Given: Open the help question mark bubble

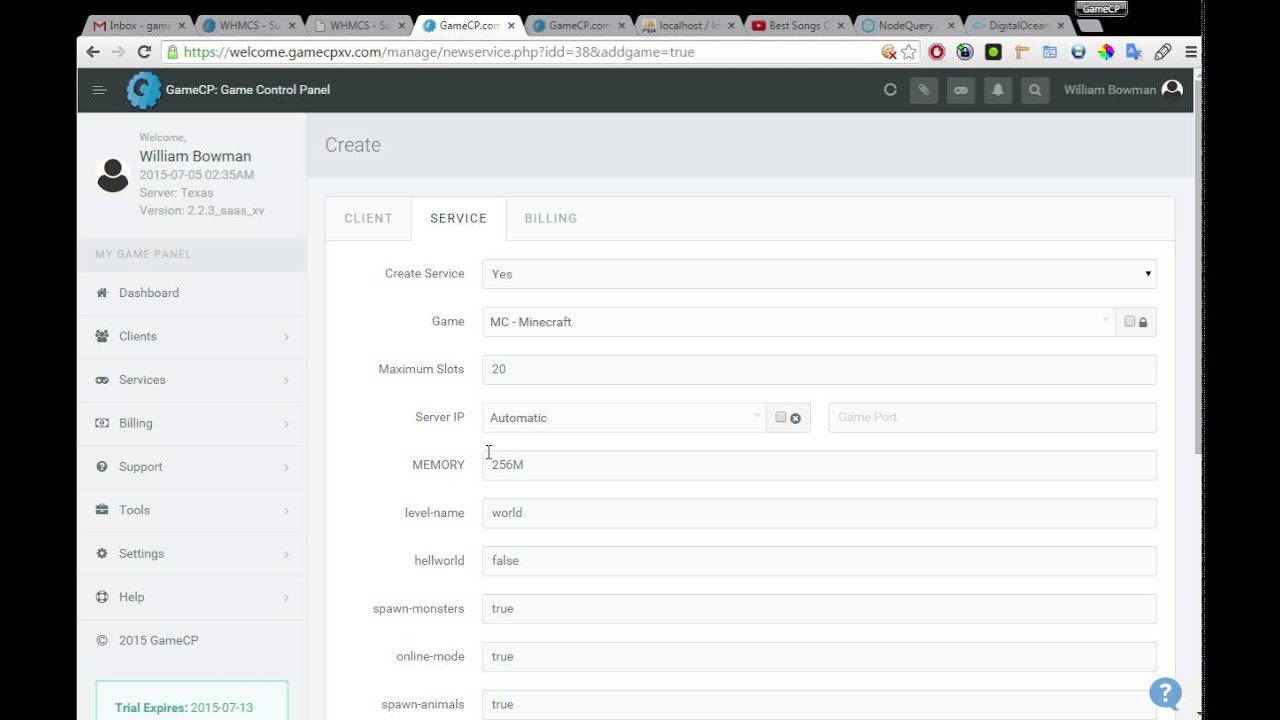Looking at the screenshot, I should [1165, 693].
